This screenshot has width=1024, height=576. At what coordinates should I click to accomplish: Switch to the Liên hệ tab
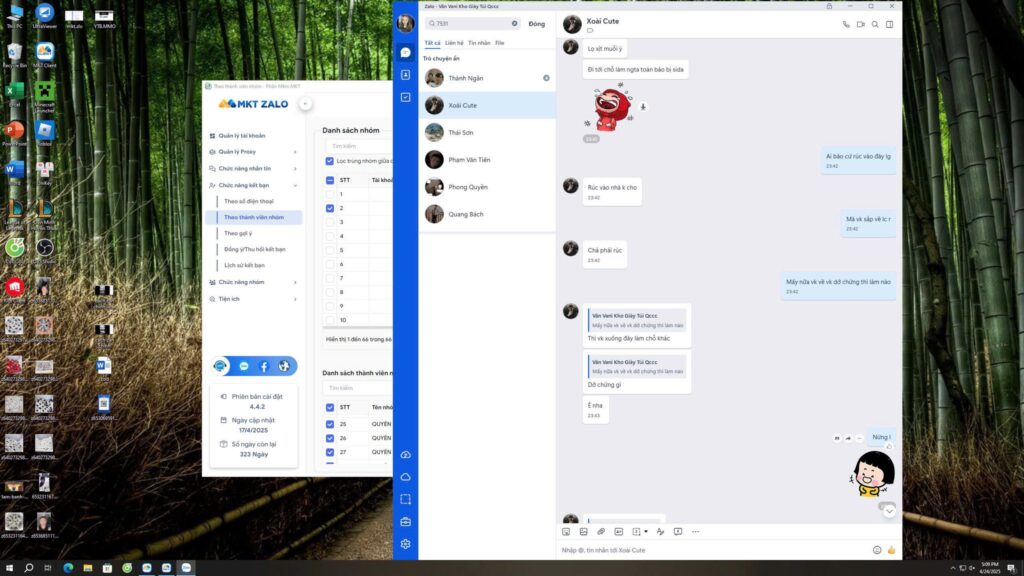(454, 43)
